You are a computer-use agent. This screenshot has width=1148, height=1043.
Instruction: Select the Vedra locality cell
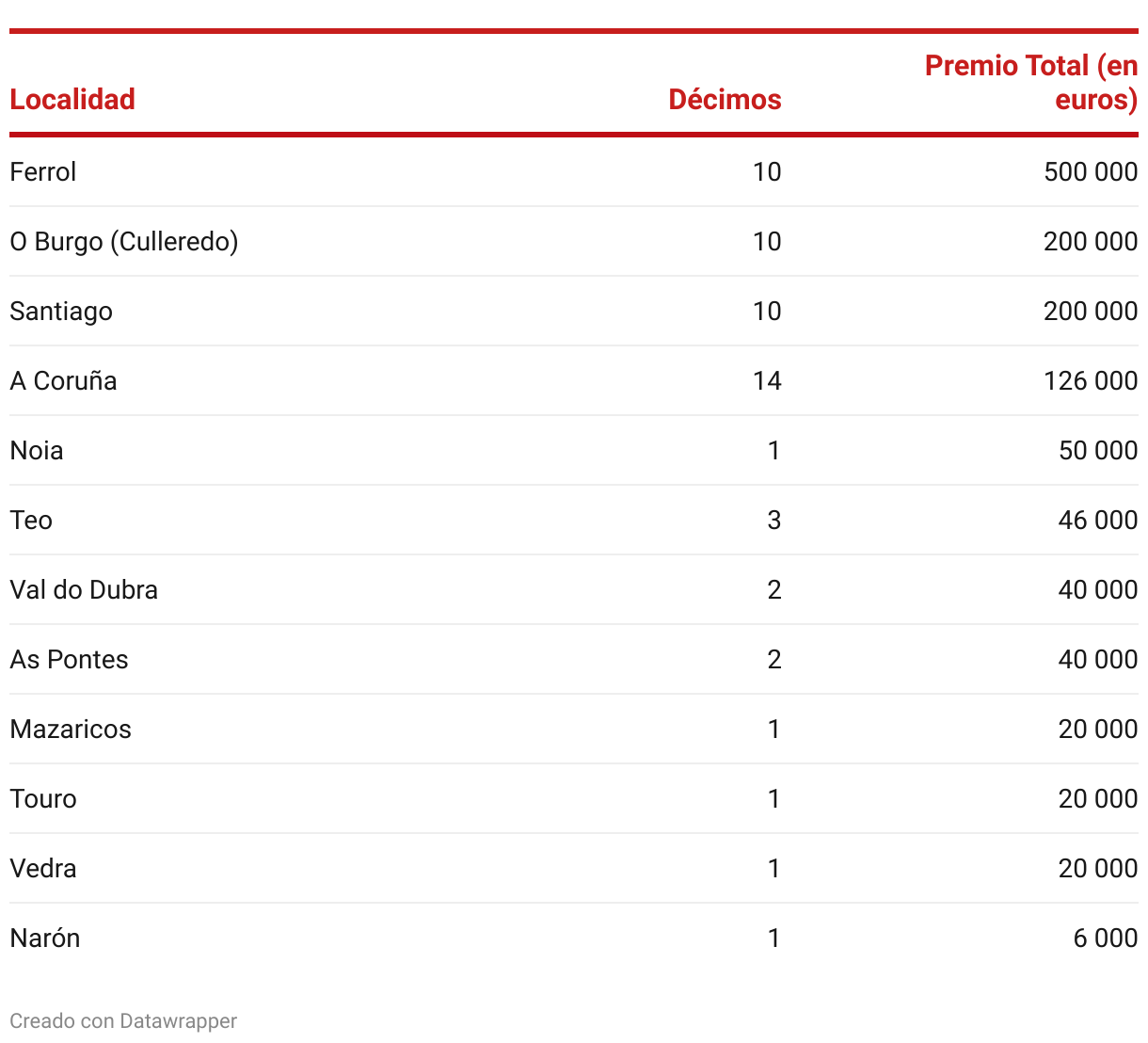pyautogui.click(x=43, y=868)
